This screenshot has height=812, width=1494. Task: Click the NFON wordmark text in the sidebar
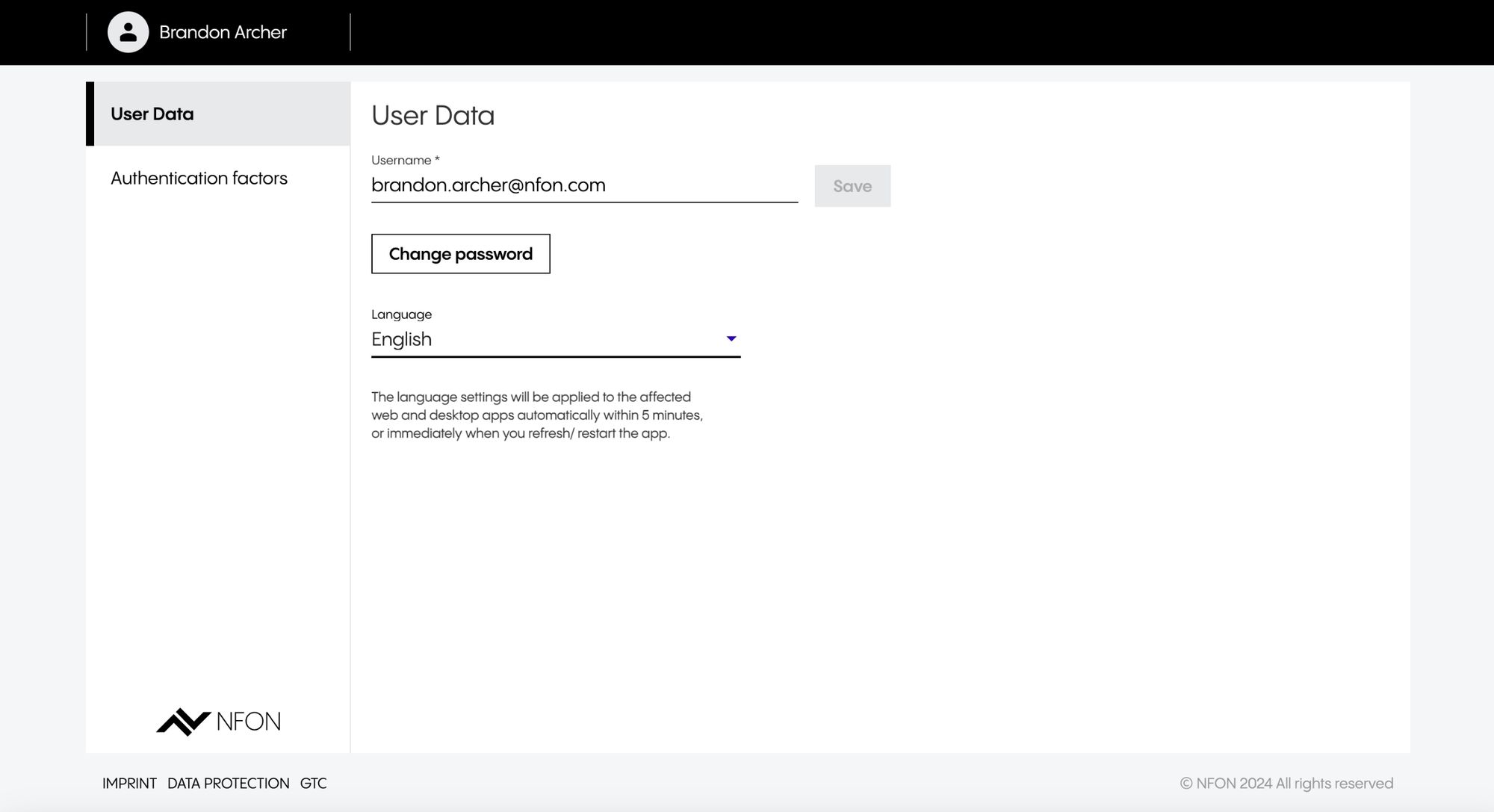(x=249, y=722)
